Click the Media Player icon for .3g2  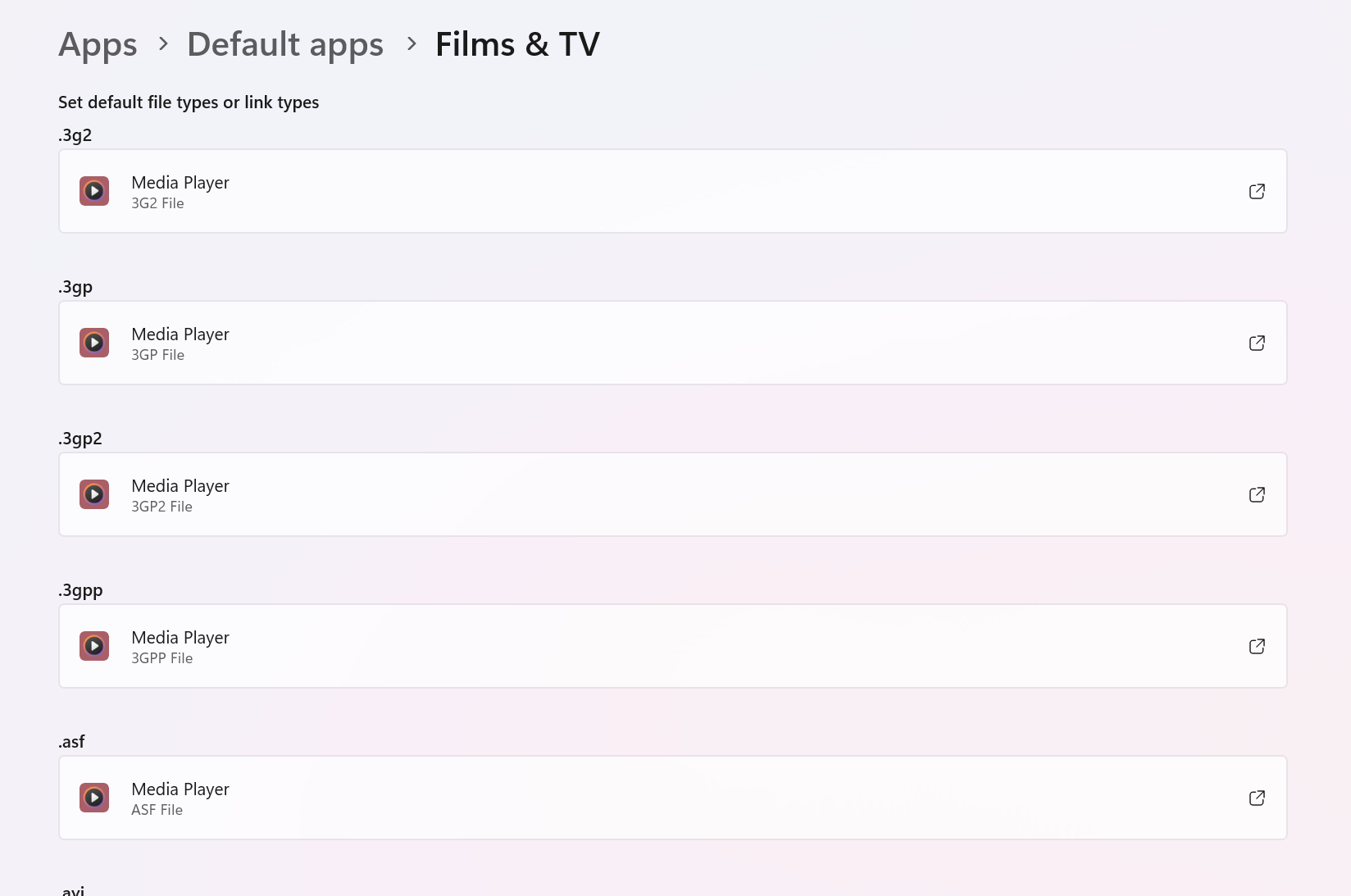tap(94, 191)
